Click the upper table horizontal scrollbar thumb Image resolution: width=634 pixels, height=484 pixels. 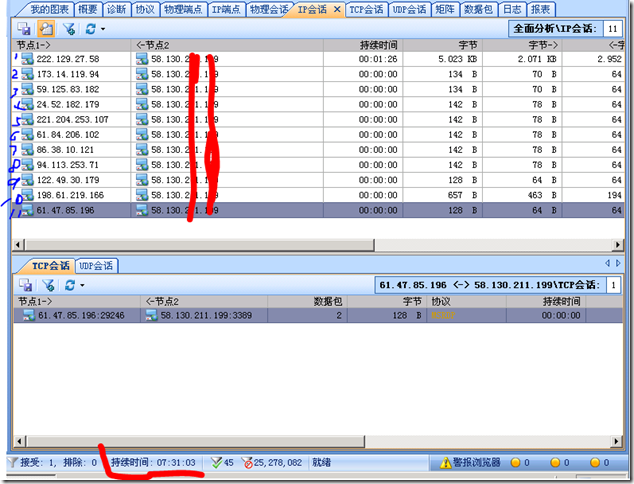tap(200, 245)
